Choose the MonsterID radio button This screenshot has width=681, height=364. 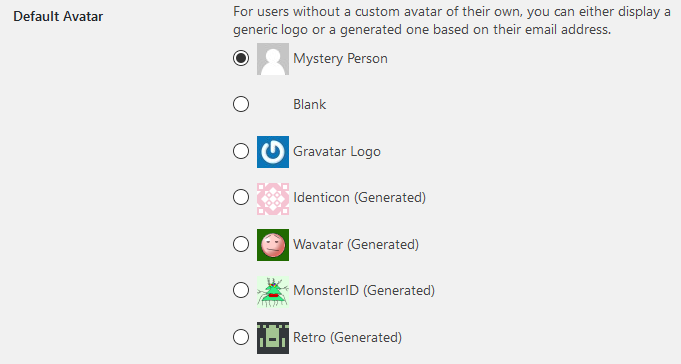click(x=241, y=290)
